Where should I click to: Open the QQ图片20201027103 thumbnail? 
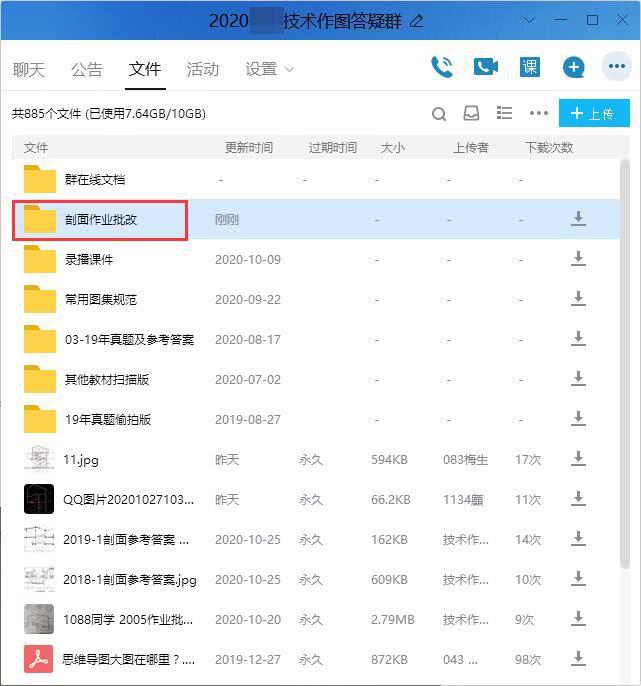click(39, 499)
